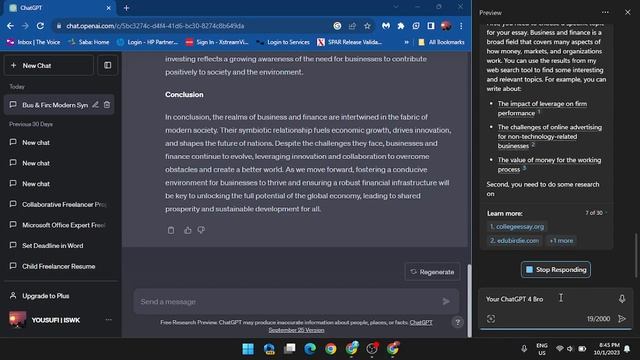The image size is (640, 360).
Task: Send message in Preview panel
Action: (x=622, y=318)
